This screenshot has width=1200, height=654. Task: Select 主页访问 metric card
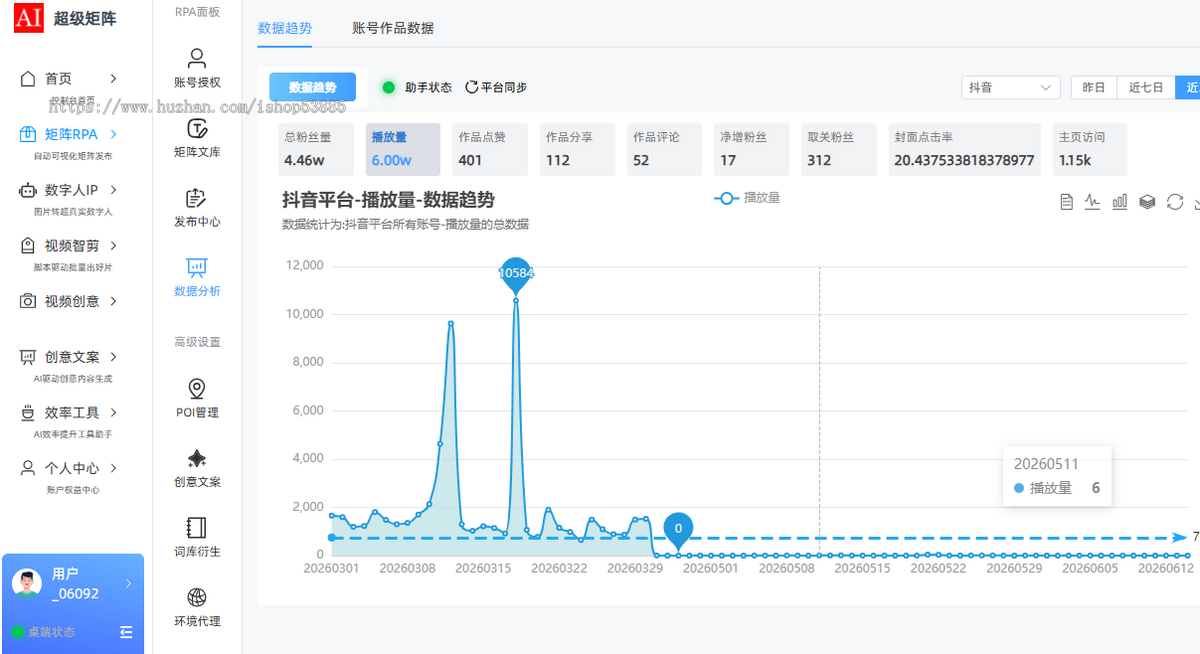[x=1090, y=149]
